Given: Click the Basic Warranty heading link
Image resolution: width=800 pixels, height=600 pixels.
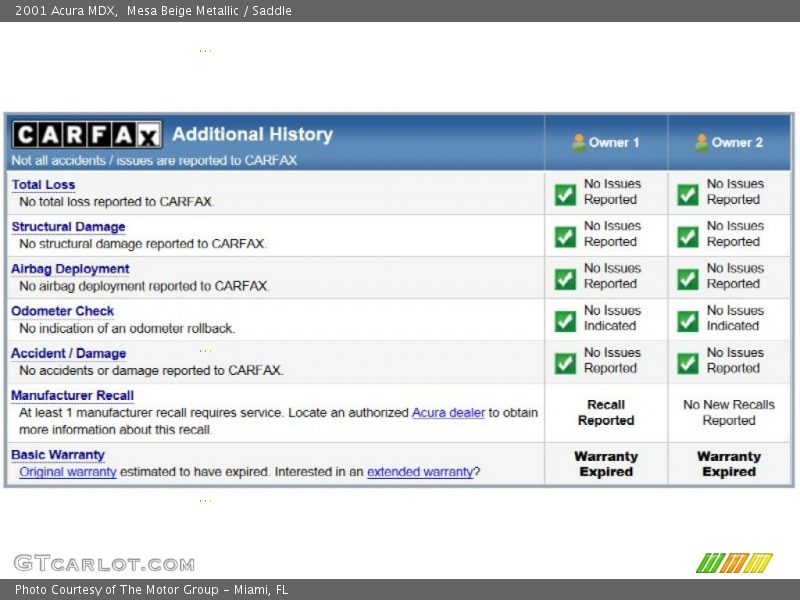Looking at the screenshot, I should pyautogui.click(x=58, y=455).
